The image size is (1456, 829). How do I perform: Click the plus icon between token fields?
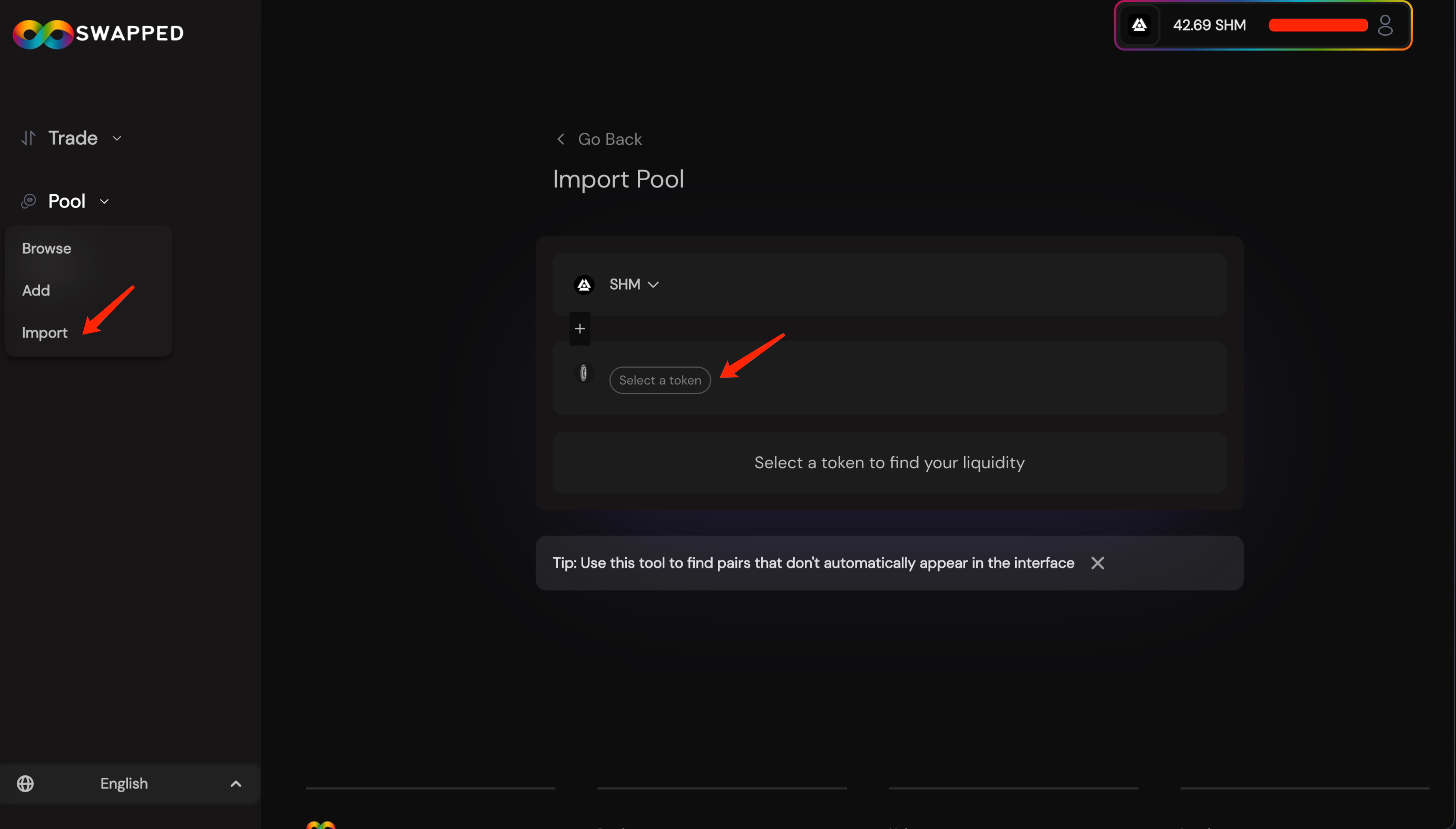579,329
